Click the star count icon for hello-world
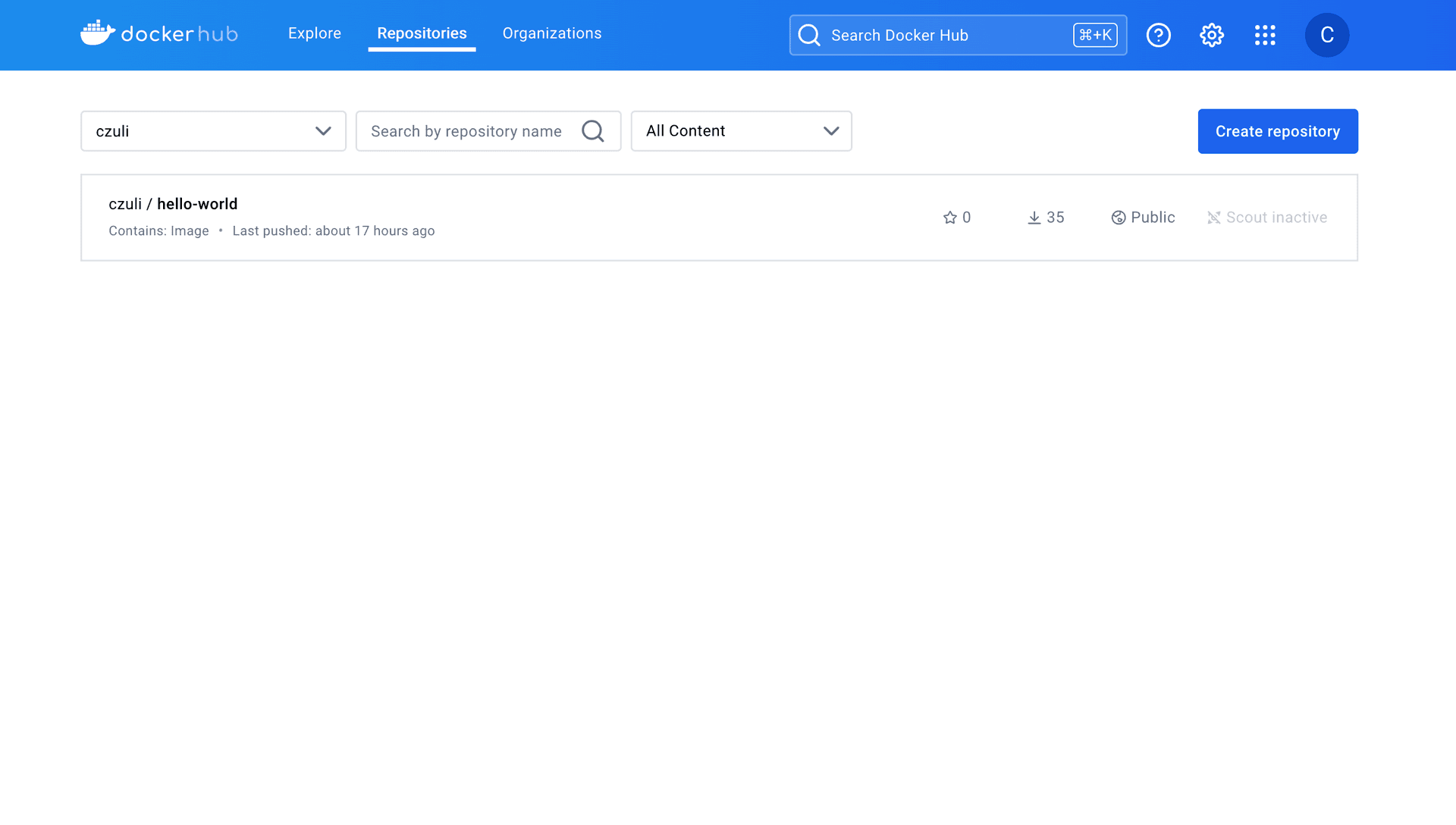The image size is (1456, 825). pos(949,218)
